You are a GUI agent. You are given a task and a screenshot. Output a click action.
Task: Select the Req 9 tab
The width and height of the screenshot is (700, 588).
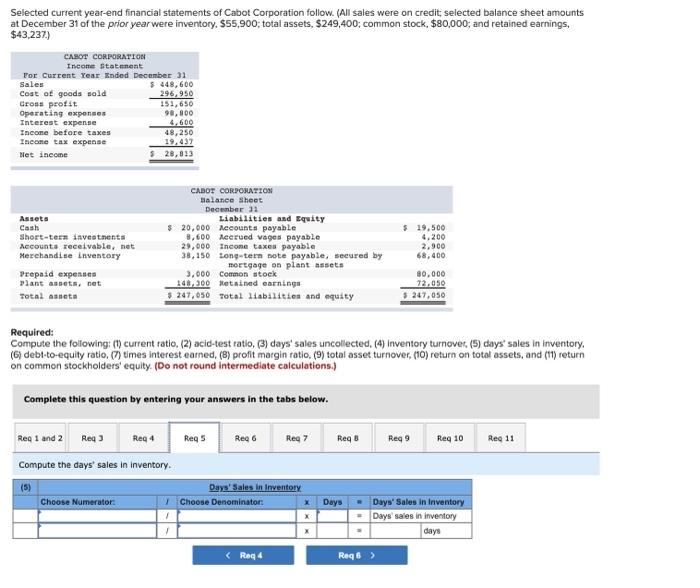point(399,438)
